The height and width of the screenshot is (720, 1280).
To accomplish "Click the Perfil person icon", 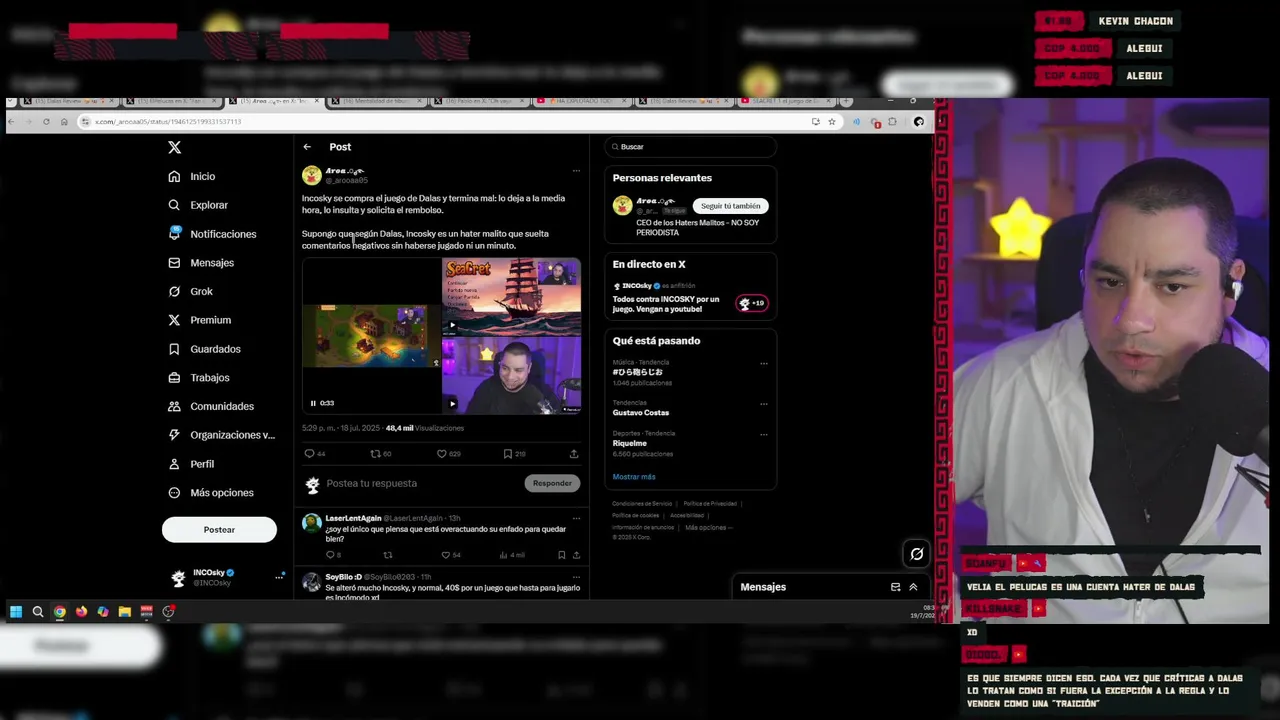I will [174, 464].
